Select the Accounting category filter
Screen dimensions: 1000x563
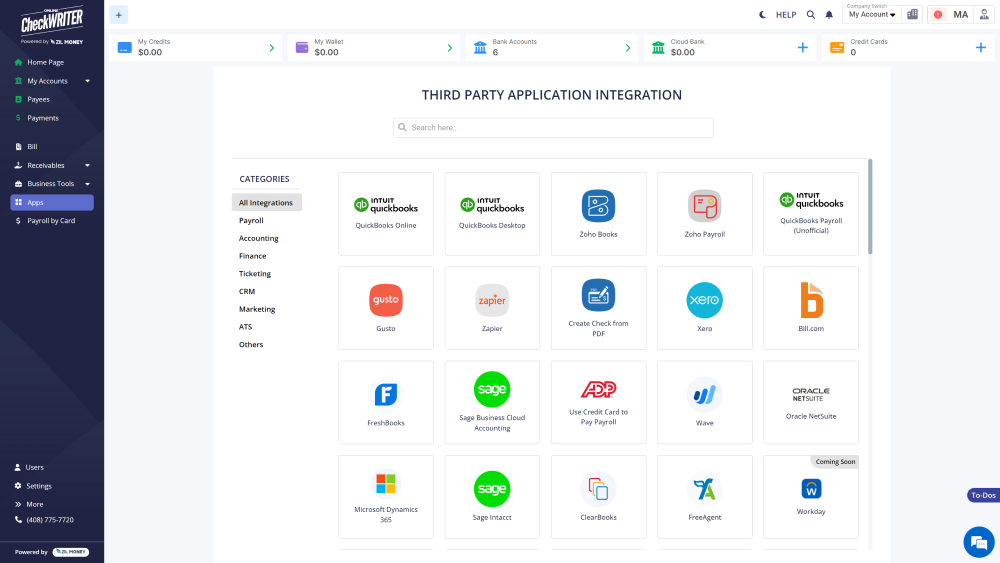[258, 238]
